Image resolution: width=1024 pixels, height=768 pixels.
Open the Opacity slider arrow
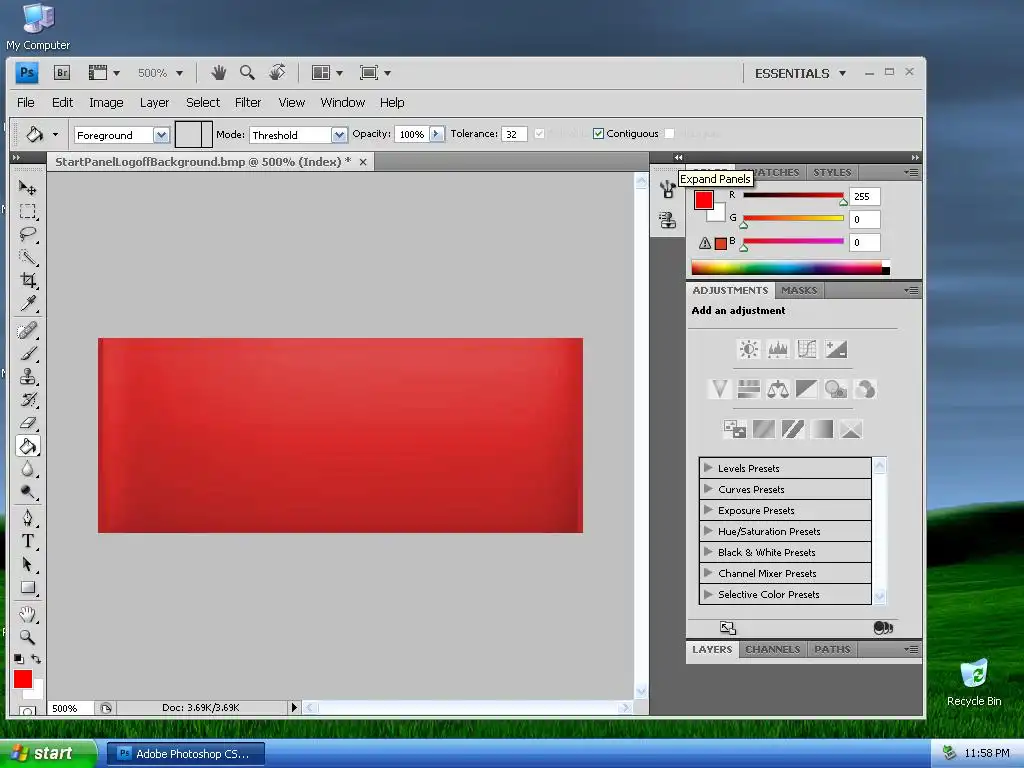437,134
